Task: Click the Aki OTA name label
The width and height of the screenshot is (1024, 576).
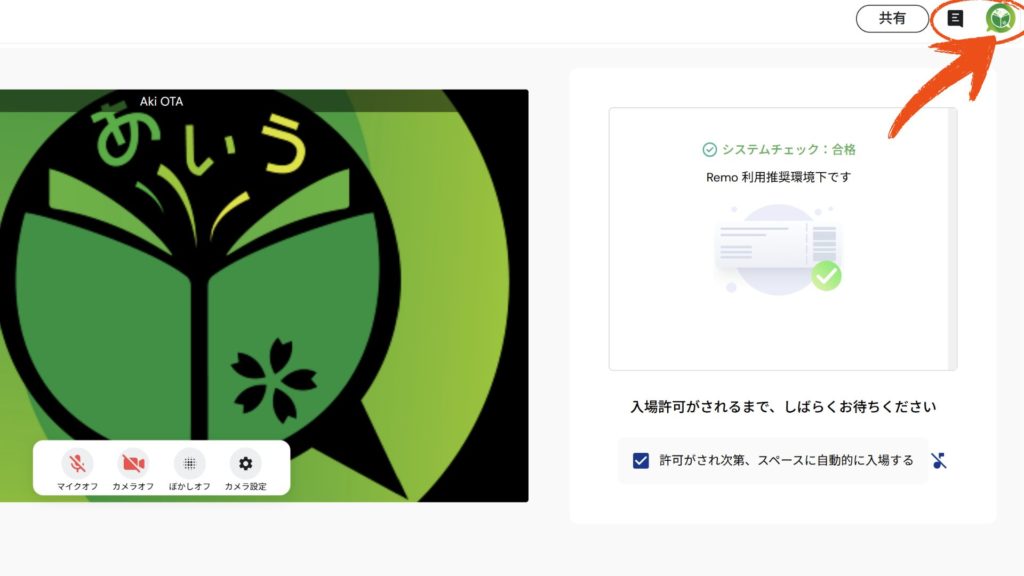Action: [161, 101]
